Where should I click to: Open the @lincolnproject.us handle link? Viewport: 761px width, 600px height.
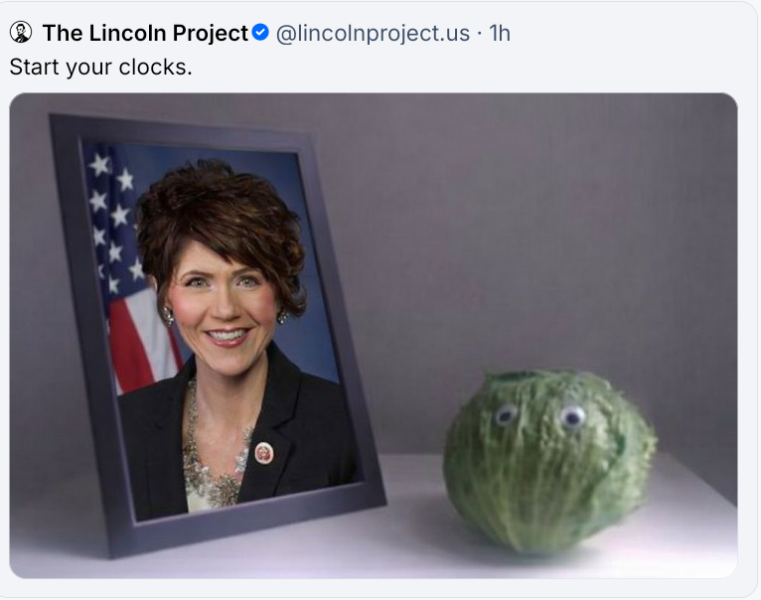click(372, 33)
